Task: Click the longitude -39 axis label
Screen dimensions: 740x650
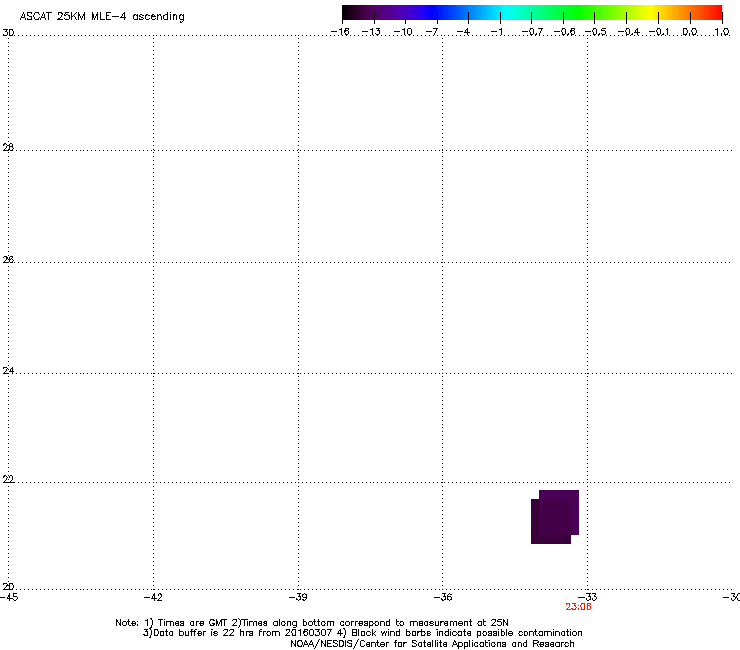Action: [x=298, y=597]
